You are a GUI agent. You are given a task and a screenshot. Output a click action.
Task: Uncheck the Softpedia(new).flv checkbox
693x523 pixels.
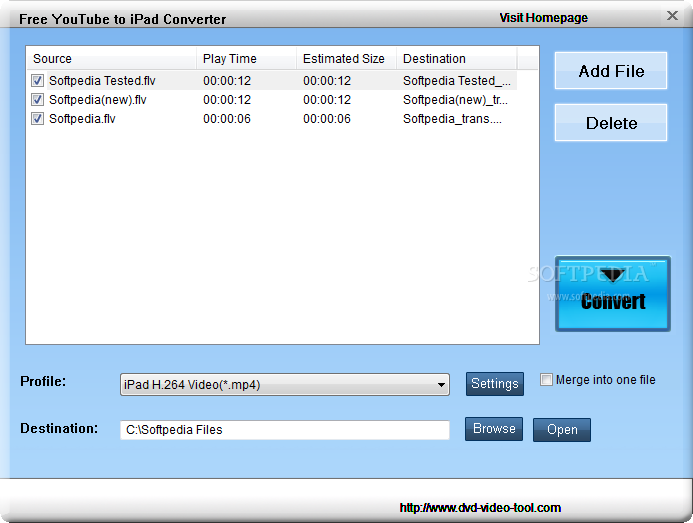(x=37, y=99)
